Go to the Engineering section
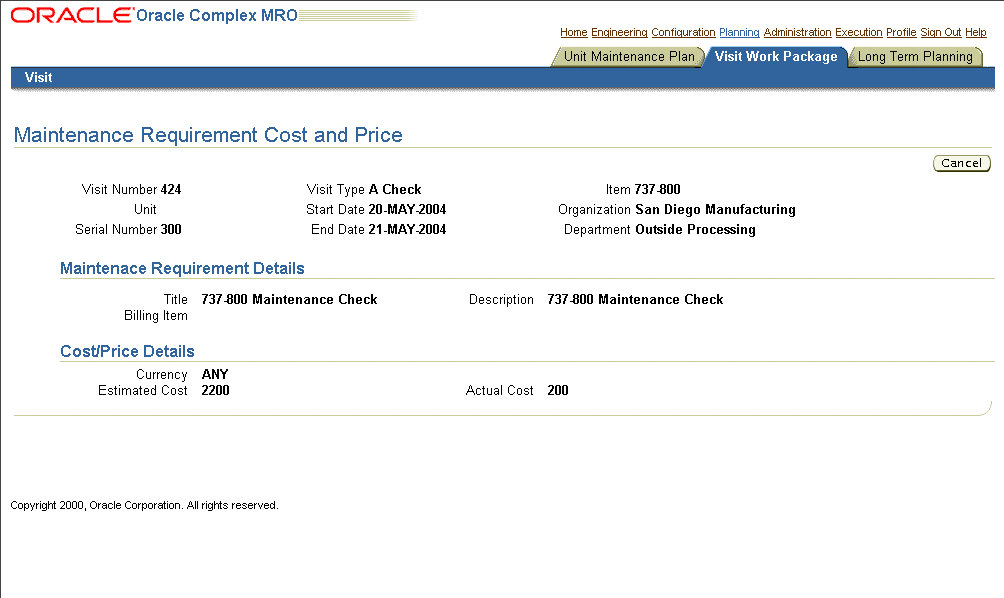The height and width of the screenshot is (598, 1004). 619,32
